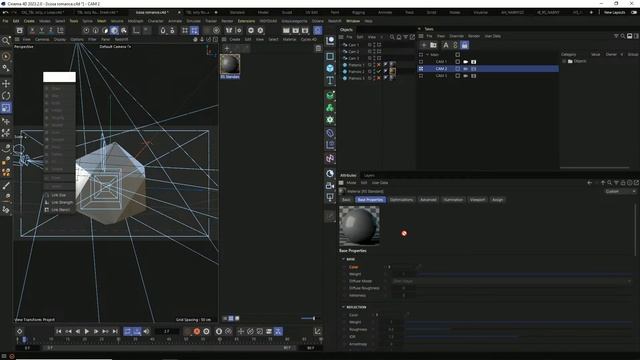
Task: Click the Live Selection tool icon
Action: [x=6, y=56]
